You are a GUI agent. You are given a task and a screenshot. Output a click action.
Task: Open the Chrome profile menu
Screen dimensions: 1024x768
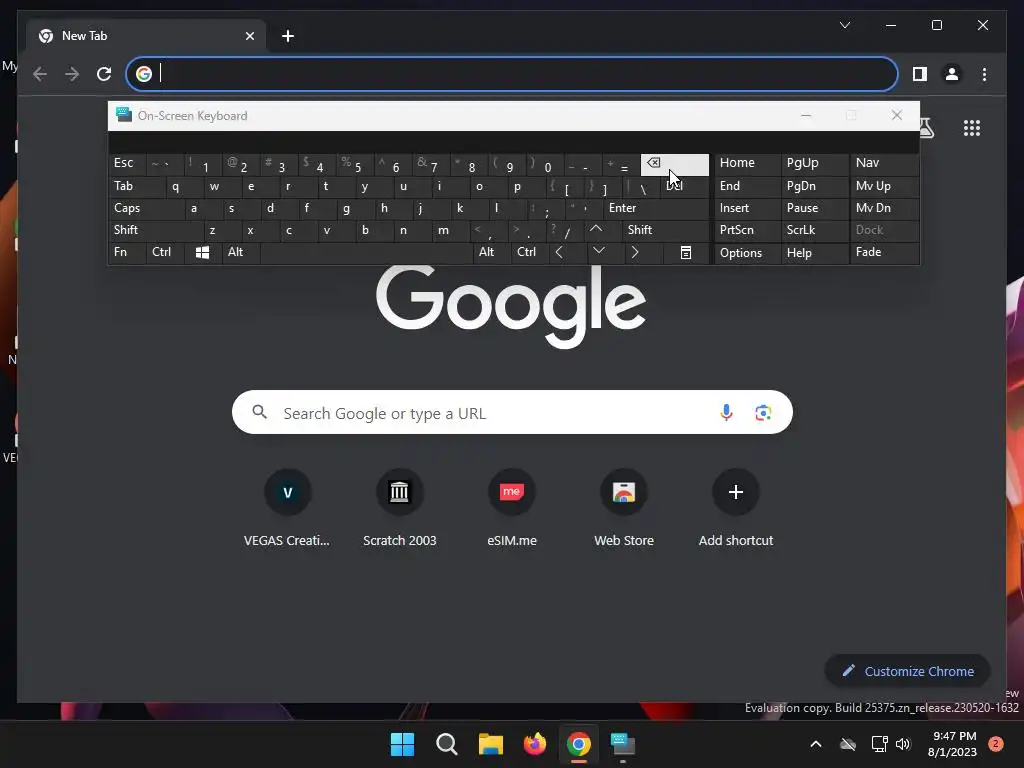(952, 74)
